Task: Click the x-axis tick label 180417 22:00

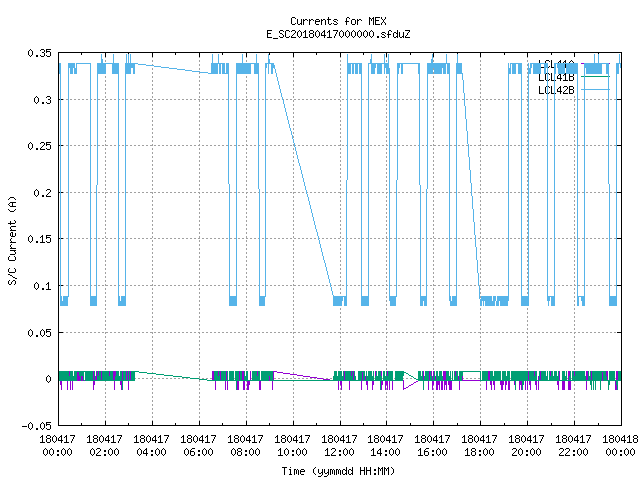Action: 573,446
